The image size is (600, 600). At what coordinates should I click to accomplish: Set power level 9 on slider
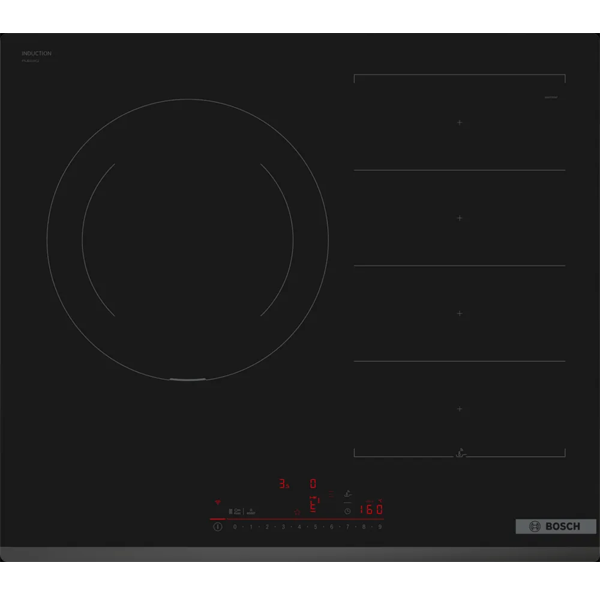[380, 525]
